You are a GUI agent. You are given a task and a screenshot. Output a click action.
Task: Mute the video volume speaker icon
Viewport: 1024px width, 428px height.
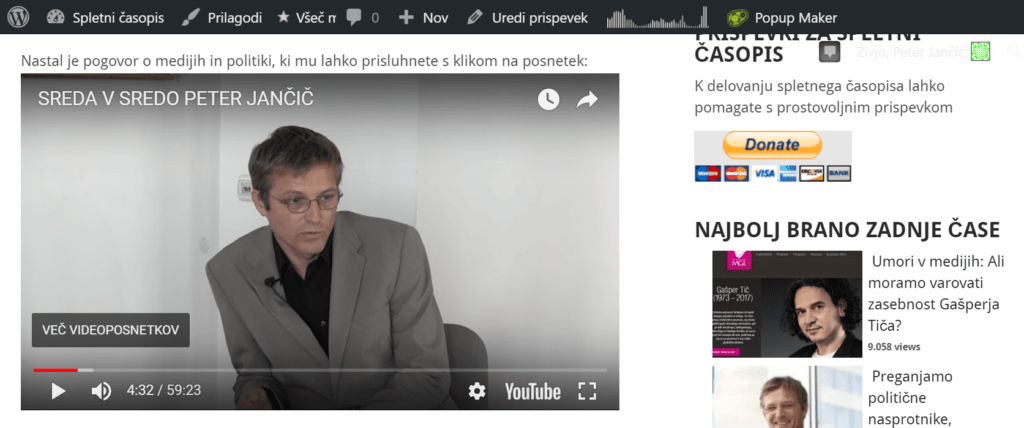point(101,391)
